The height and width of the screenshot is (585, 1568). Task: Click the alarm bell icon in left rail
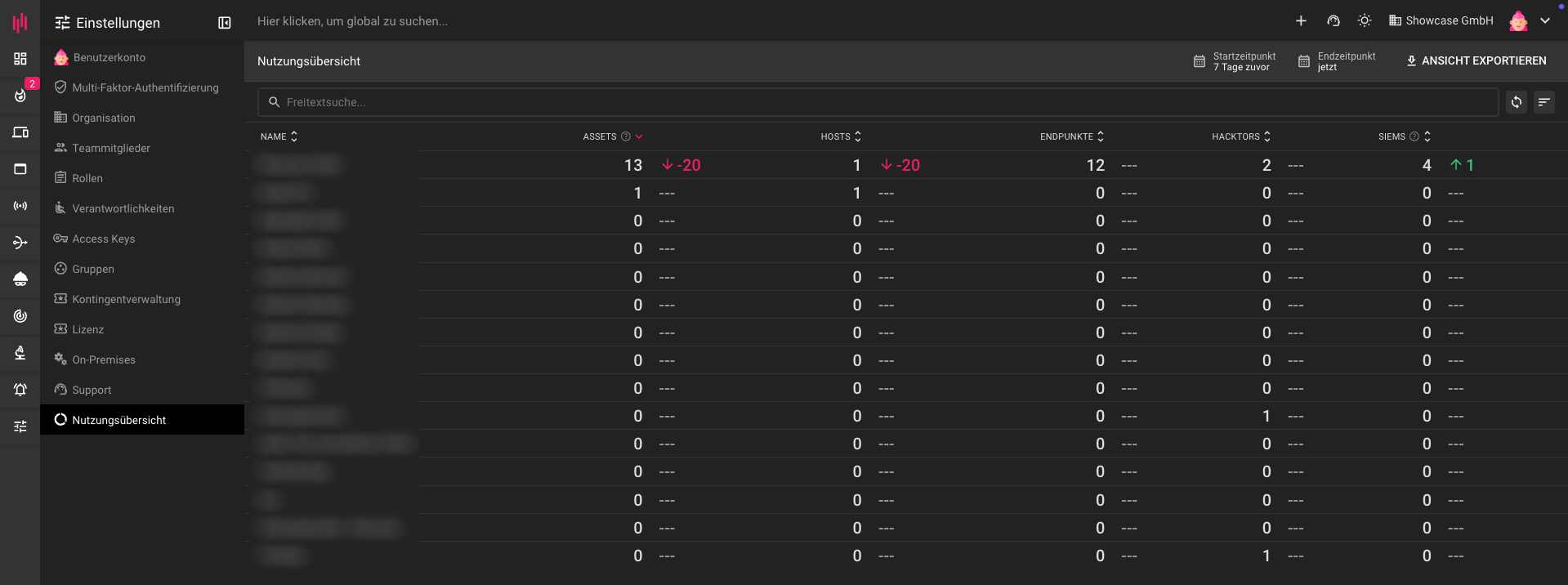[x=20, y=390]
